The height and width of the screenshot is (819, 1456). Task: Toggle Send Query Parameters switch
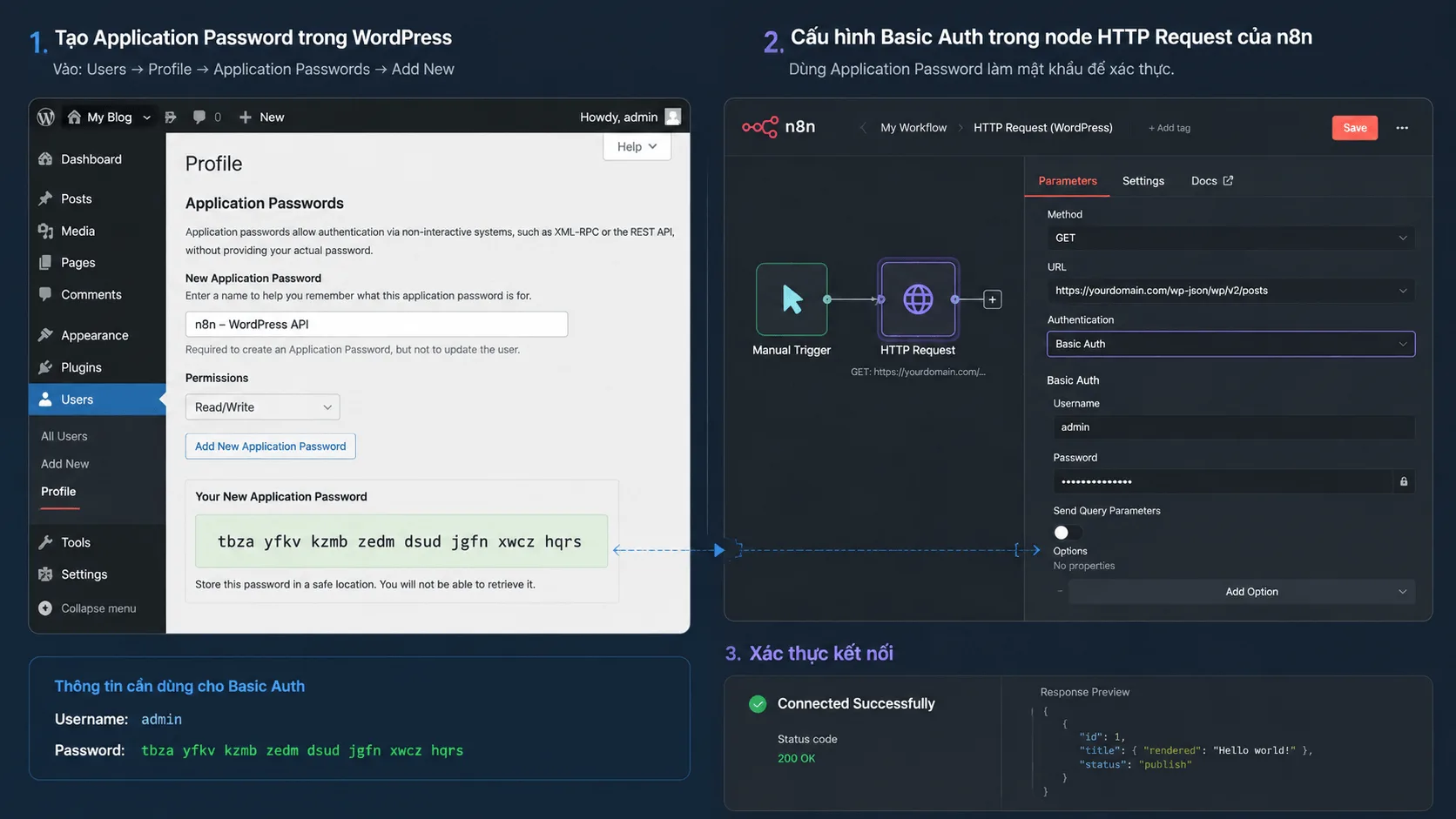pos(1068,533)
